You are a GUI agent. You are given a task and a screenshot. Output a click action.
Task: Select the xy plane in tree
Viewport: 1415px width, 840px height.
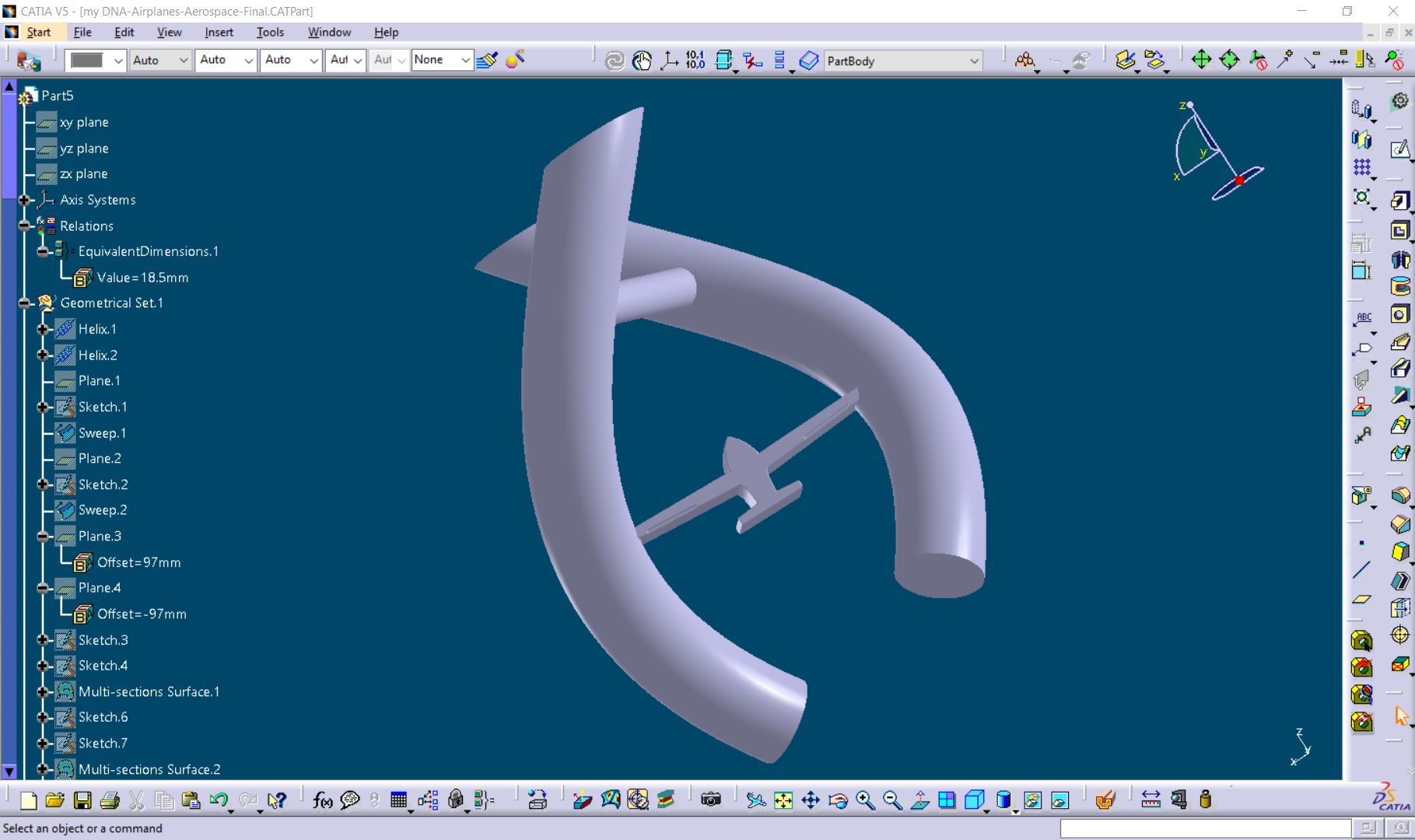tap(84, 122)
